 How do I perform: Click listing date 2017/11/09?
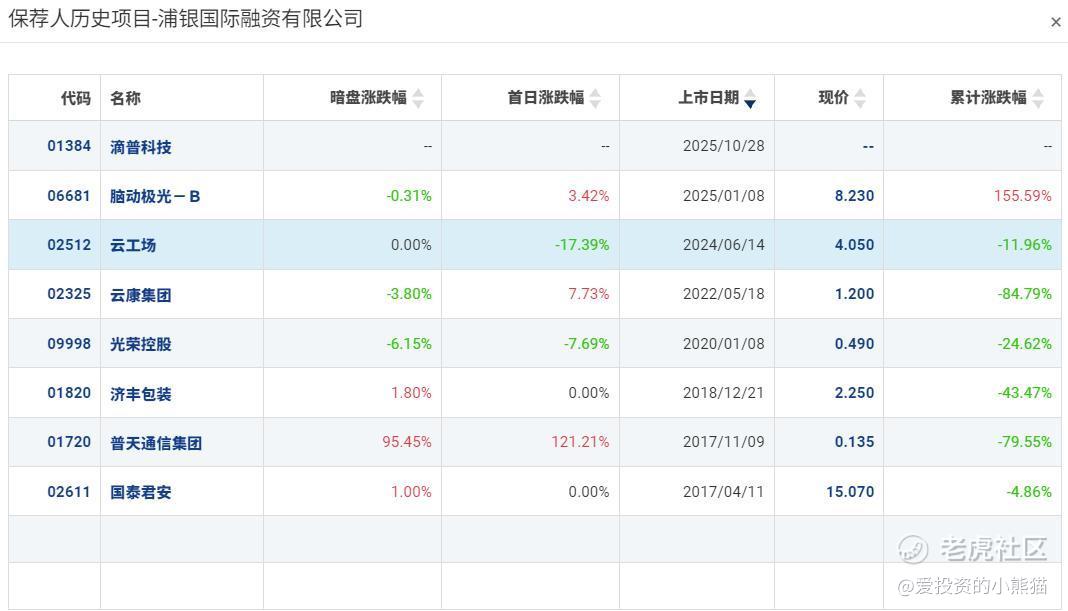coord(723,441)
